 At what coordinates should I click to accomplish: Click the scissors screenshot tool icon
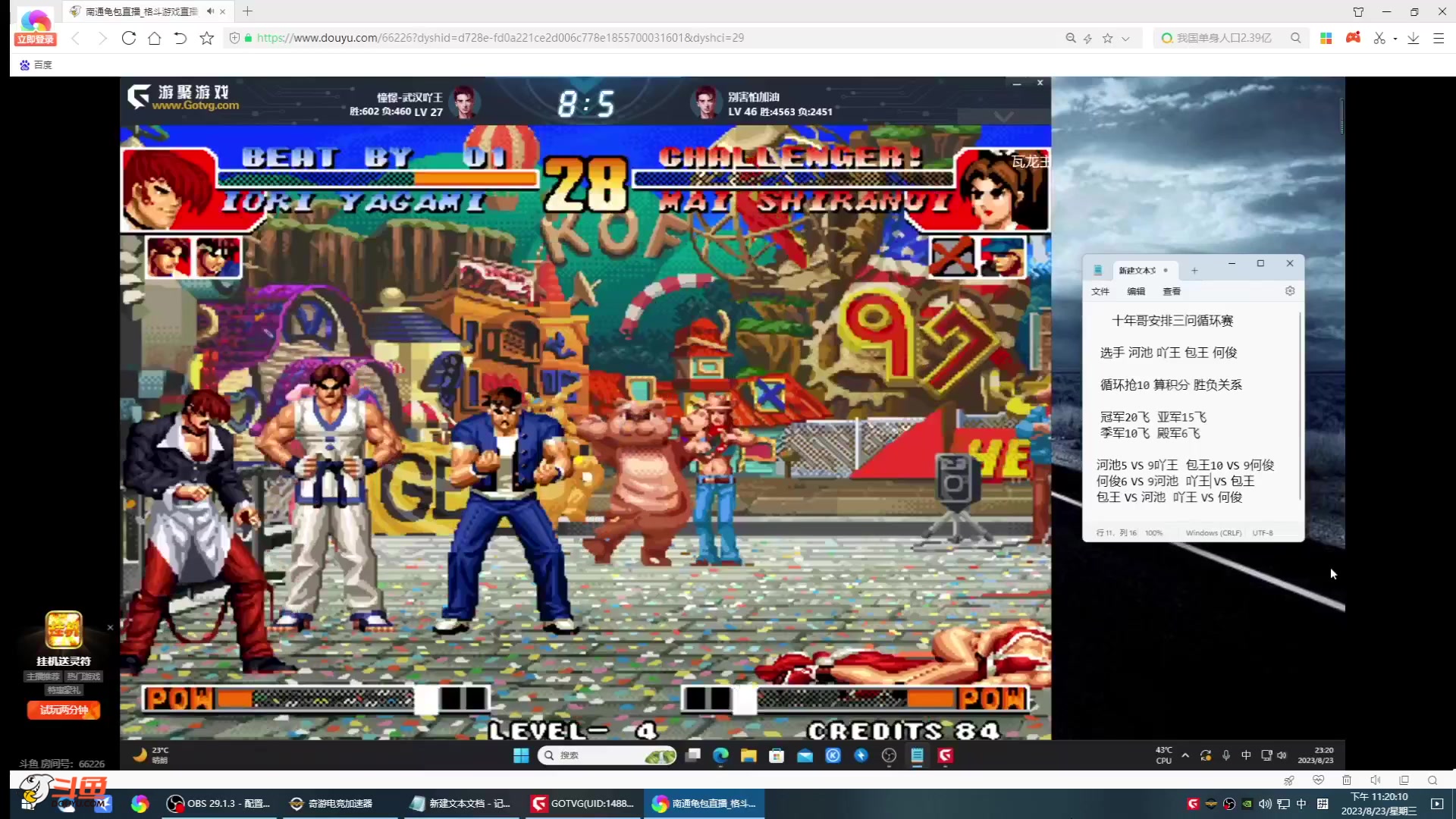coord(1379,38)
